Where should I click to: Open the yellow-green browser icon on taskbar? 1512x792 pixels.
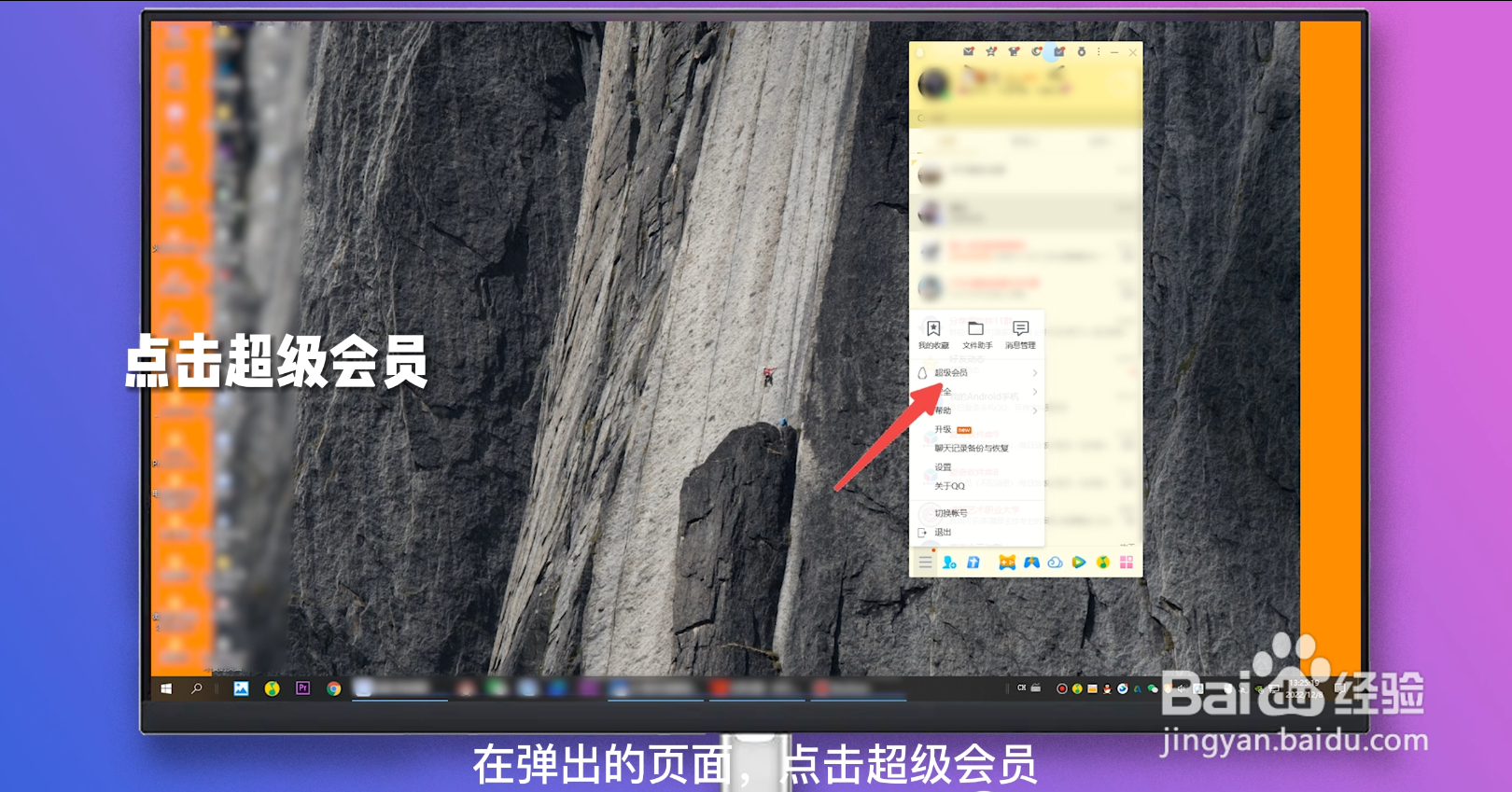click(272, 688)
